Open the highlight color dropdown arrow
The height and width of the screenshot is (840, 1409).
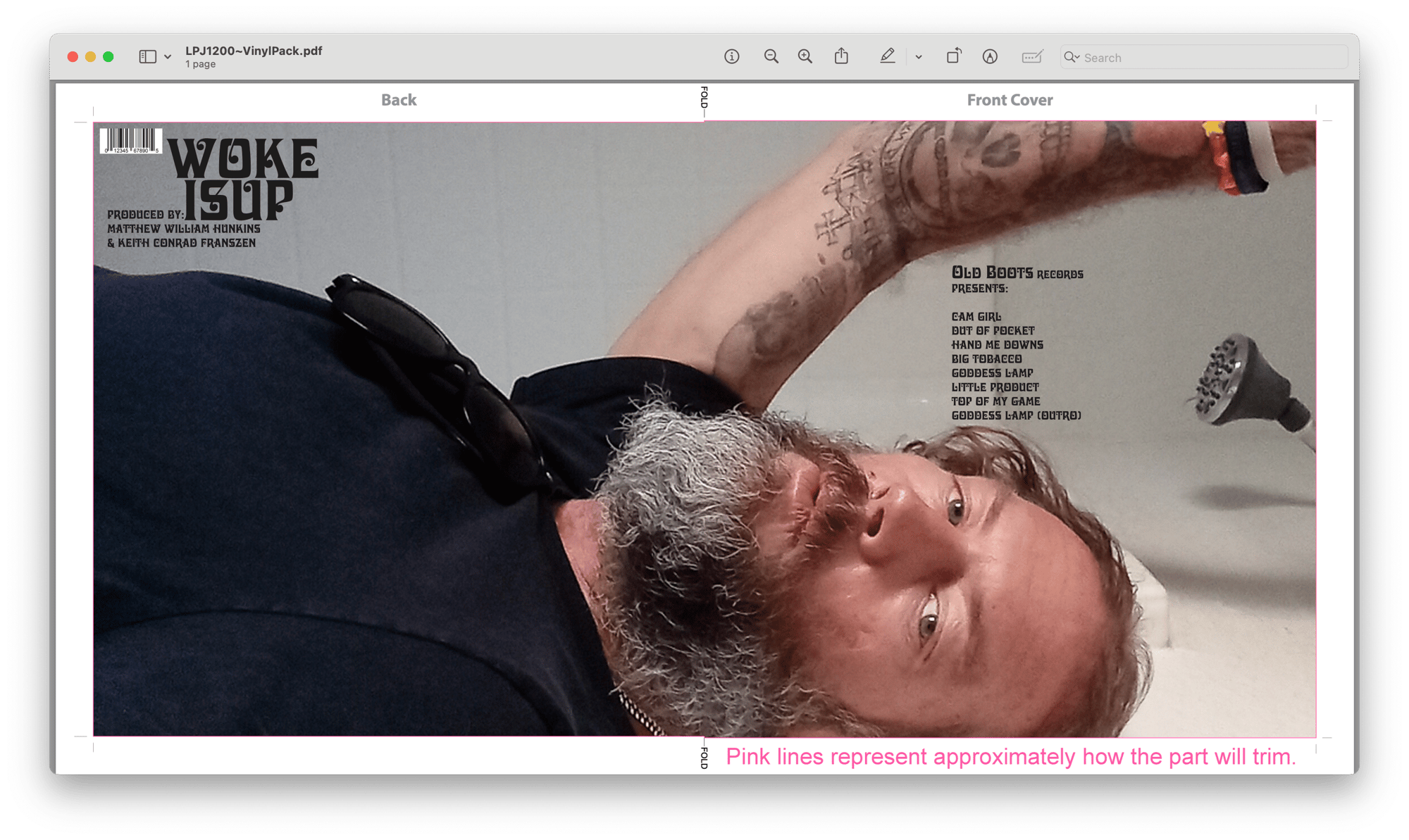919,57
